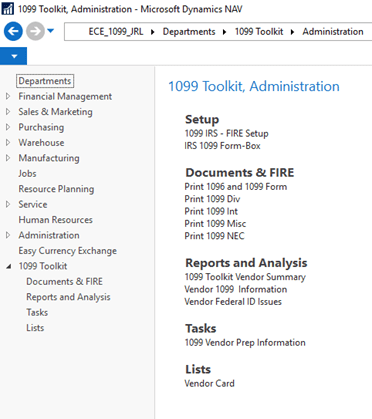Open 1099 Toolkit Vendor Summary report
The width and height of the screenshot is (372, 419).
[245, 277]
